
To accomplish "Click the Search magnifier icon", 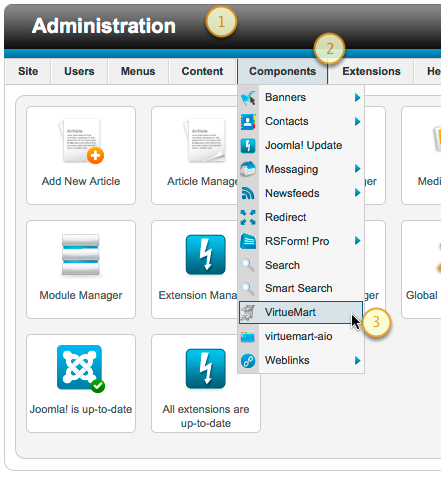I will click(x=248, y=265).
